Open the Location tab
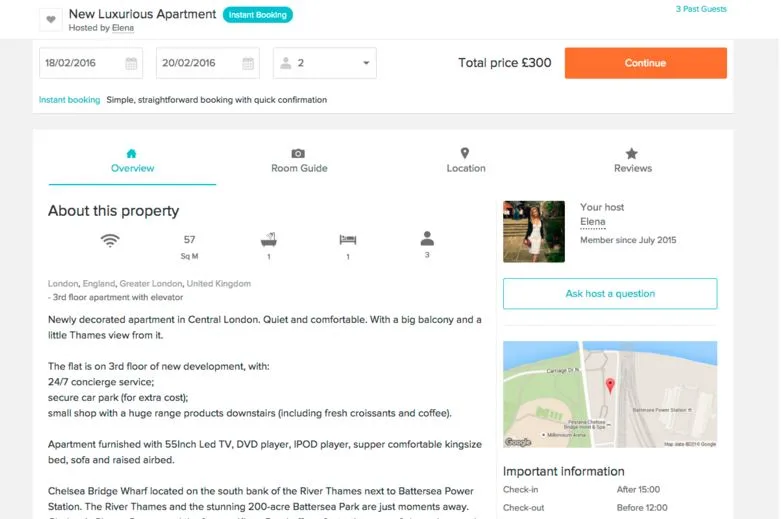This screenshot has height=519, width=781. pos(465,160)
